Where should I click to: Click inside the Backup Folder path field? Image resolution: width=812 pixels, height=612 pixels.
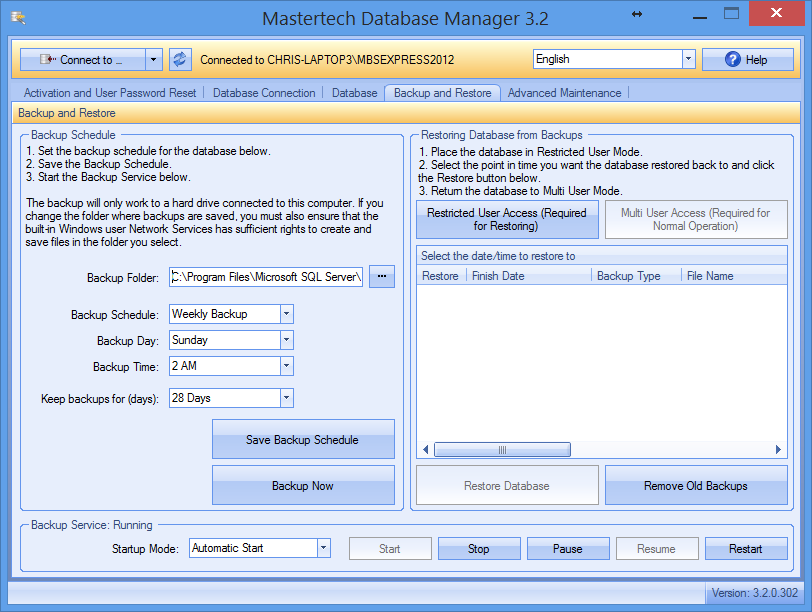point(266,277)
